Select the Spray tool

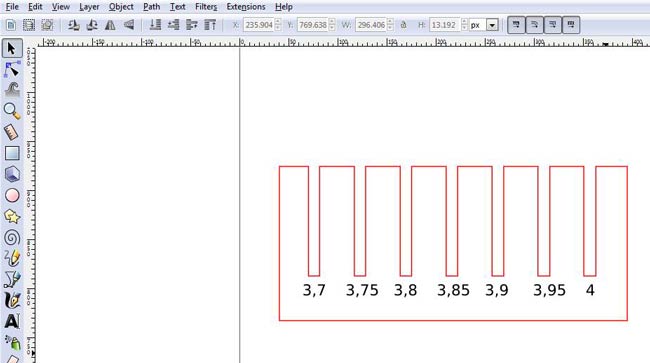[12, 342]
